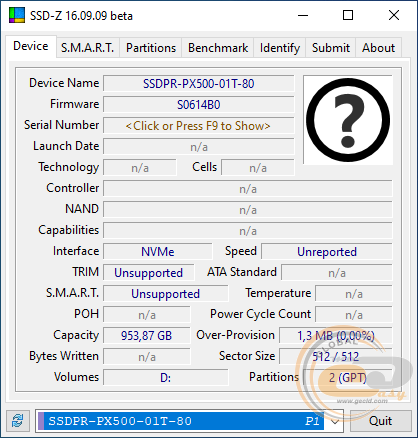Click the Volumes value D:

coord(166,378)
